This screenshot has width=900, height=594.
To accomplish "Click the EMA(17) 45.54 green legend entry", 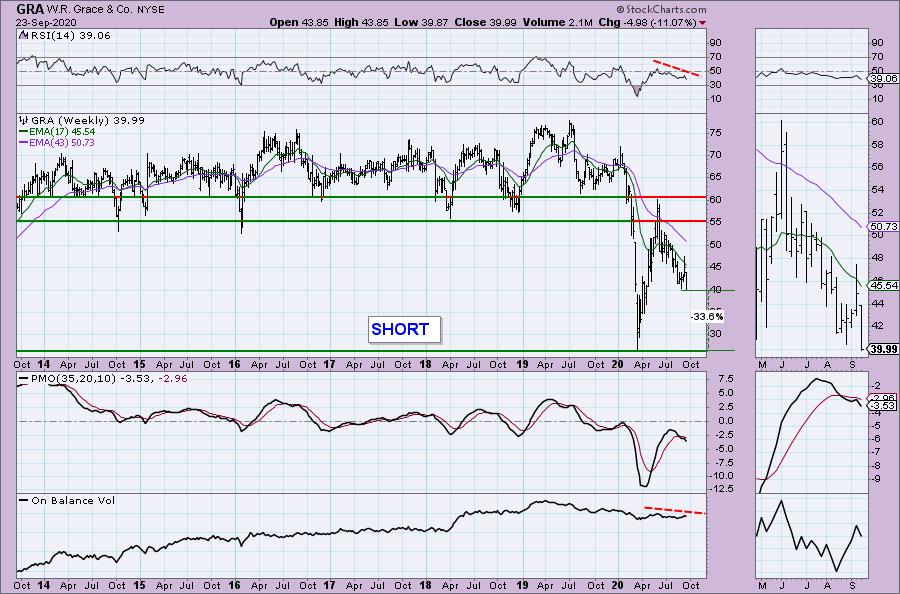I will pos(57,131).
